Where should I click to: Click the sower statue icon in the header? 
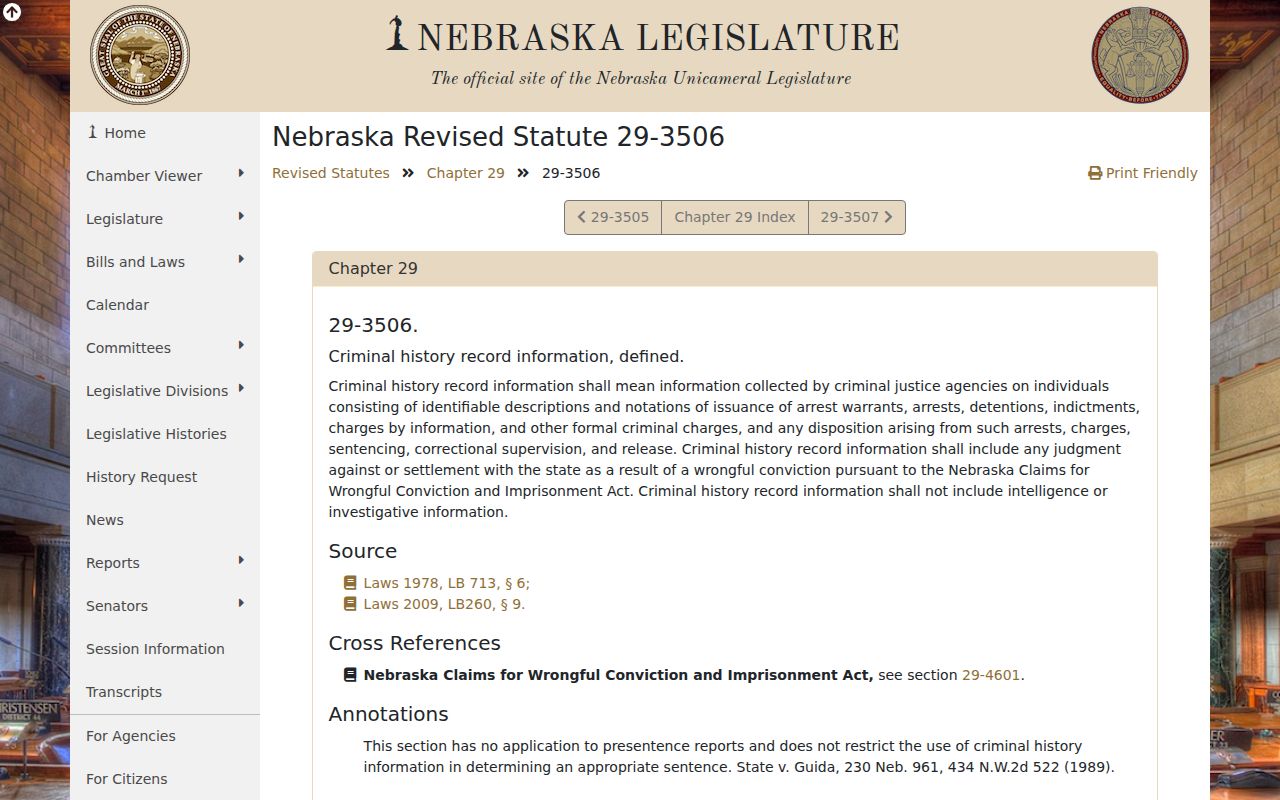[398, 33]
